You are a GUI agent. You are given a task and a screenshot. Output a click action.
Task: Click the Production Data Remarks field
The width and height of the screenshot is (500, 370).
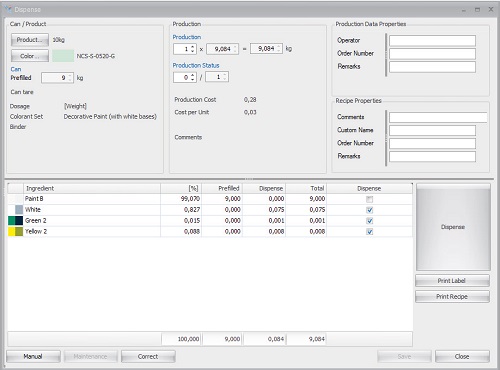click(432, 67)
